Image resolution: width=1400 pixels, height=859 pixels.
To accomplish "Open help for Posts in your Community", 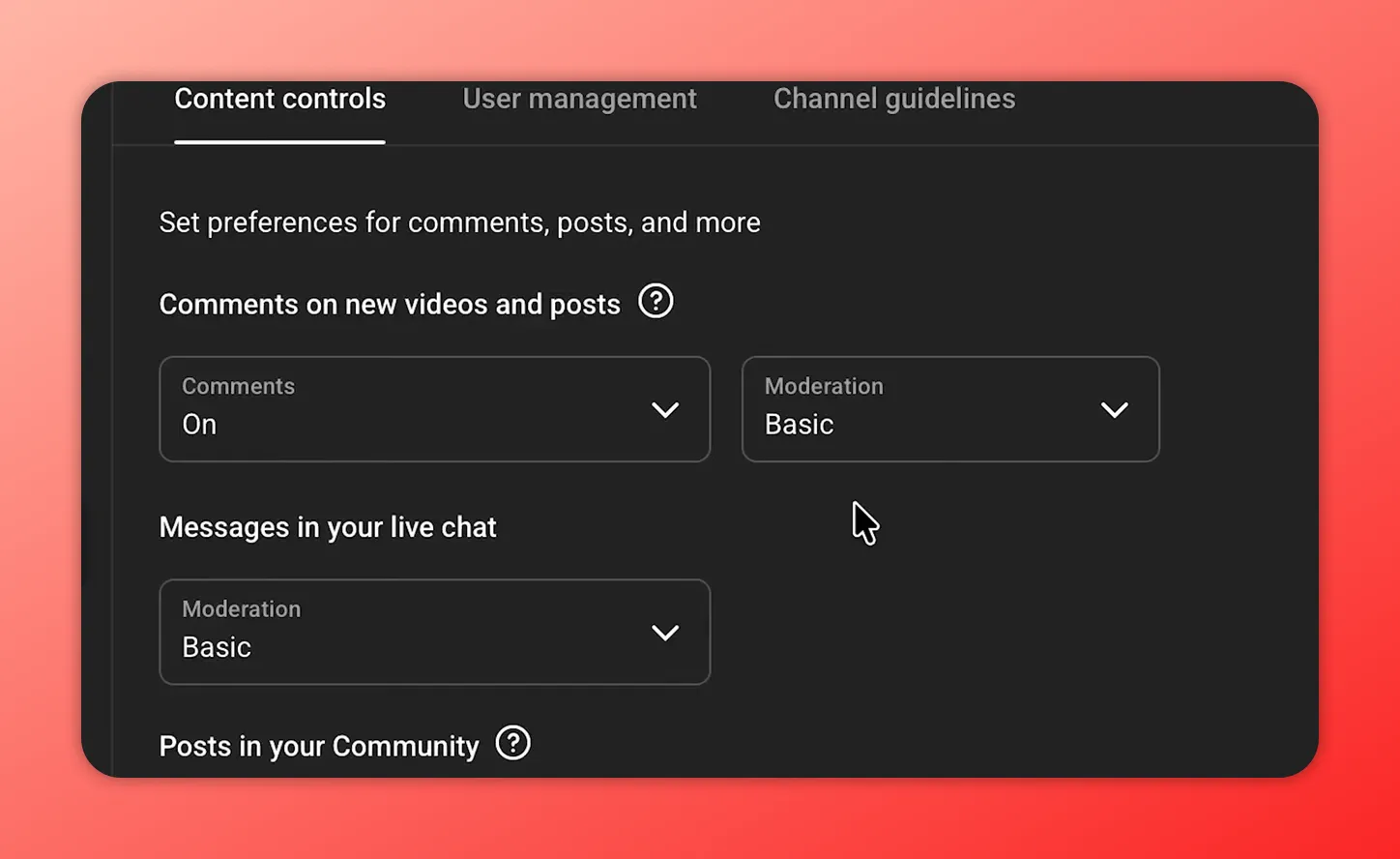I will click(513, 744).
